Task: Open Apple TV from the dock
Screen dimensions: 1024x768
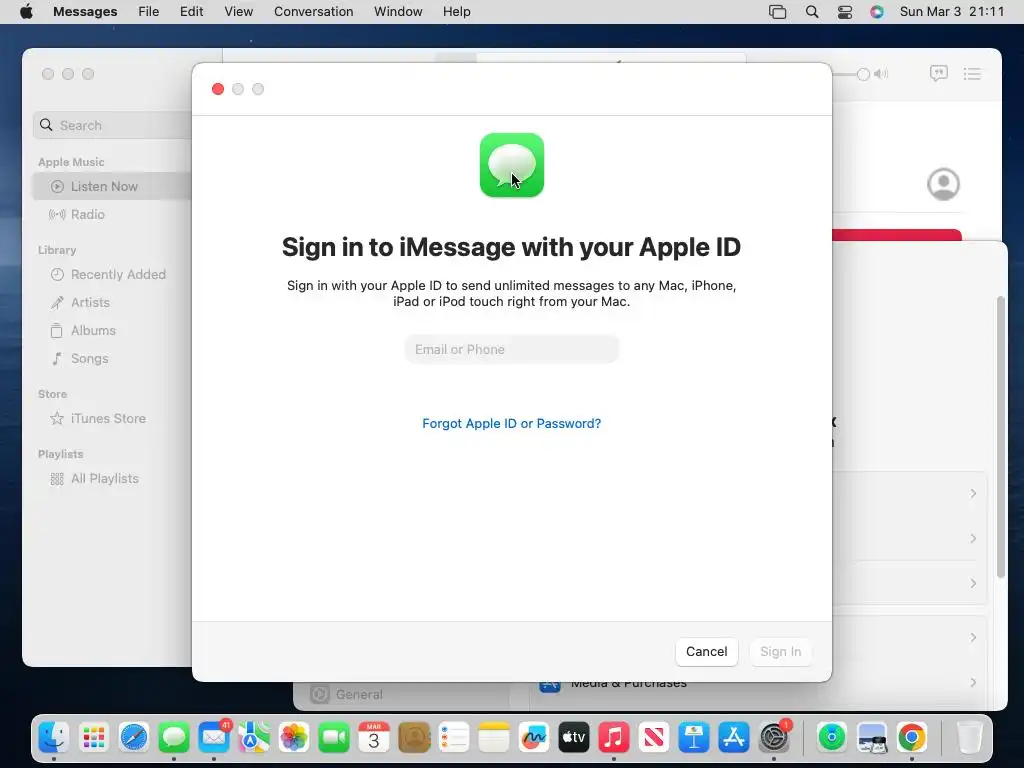Action: pyautogui.click(x=573, y=738)
